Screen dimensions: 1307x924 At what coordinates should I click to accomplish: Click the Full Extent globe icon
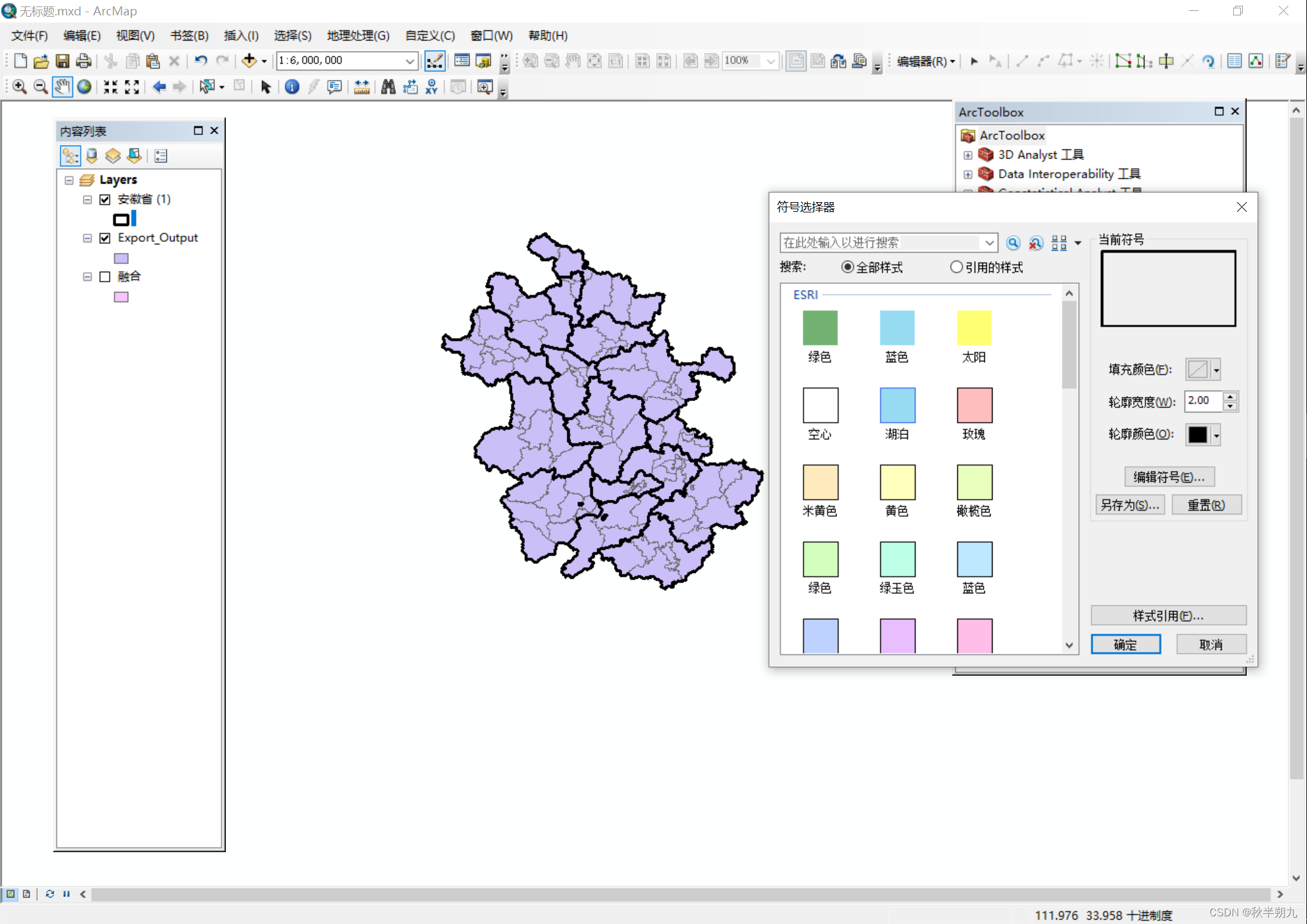click(x=84, y=87)
